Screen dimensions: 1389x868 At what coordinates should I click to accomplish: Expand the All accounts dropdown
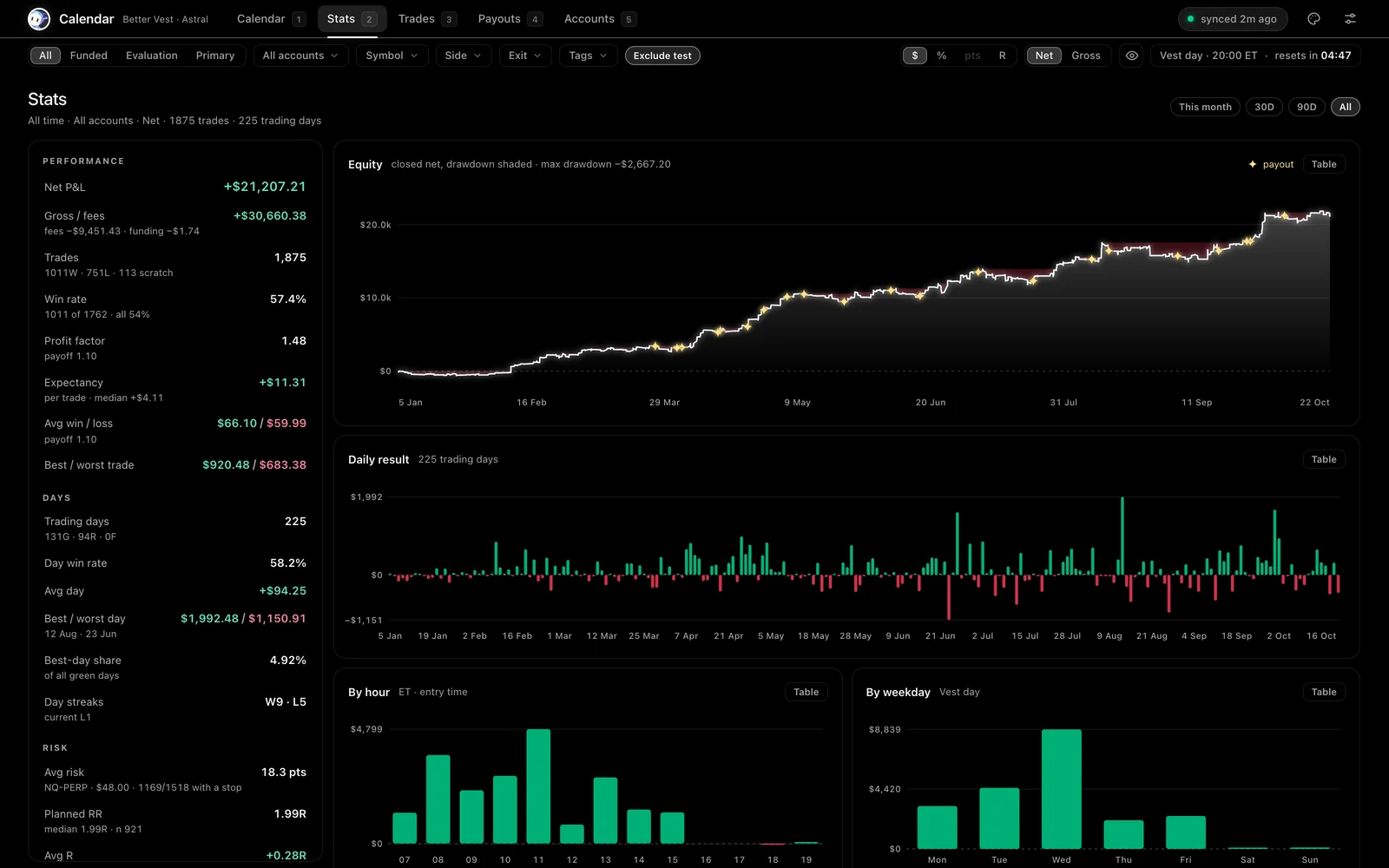(300, 56)
